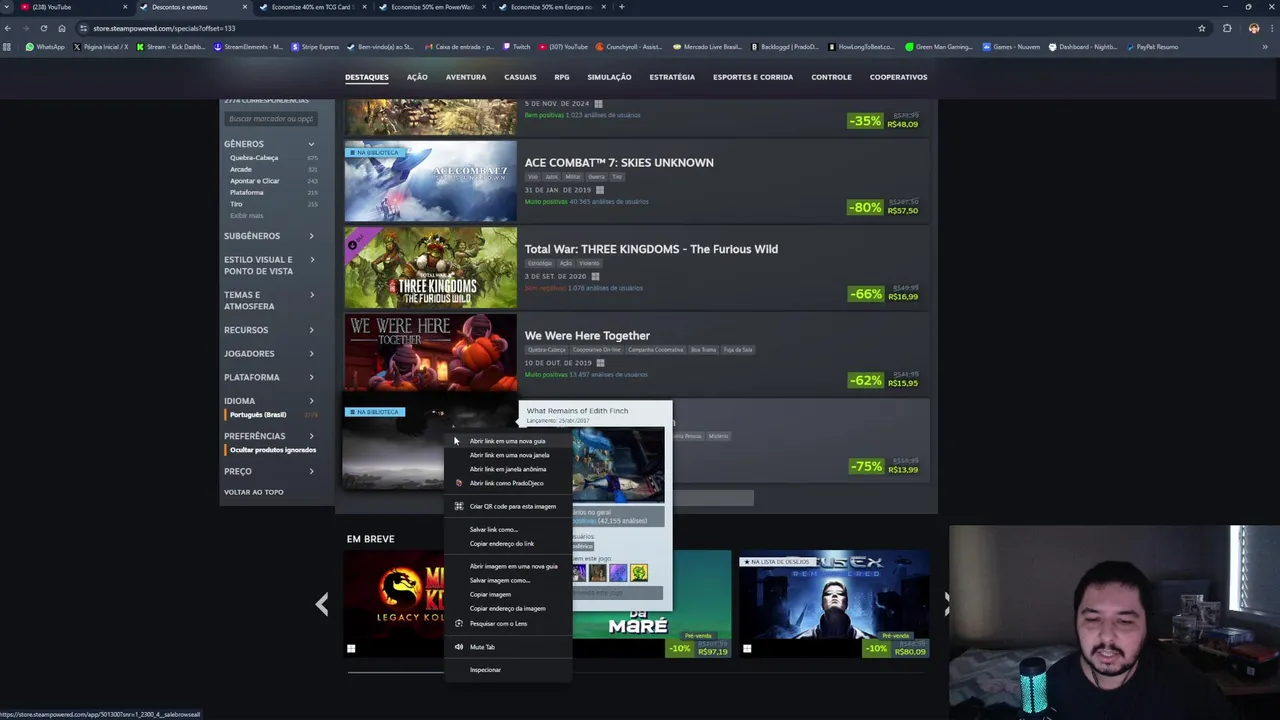Select the ESTRATÉGIA category tab
Viewport: 1280px width, 720px height.
coord(672,77)
